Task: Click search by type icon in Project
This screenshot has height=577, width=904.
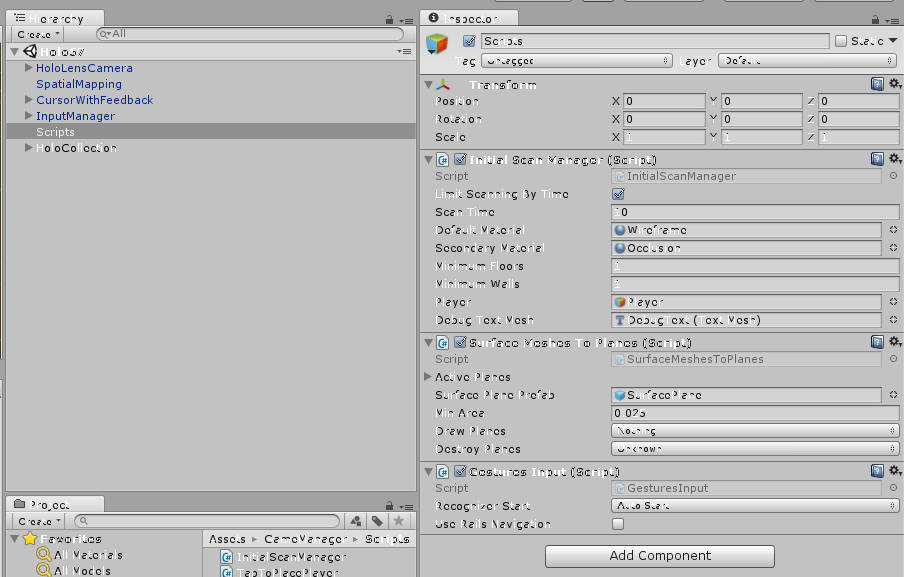Action: click(355, 521)
